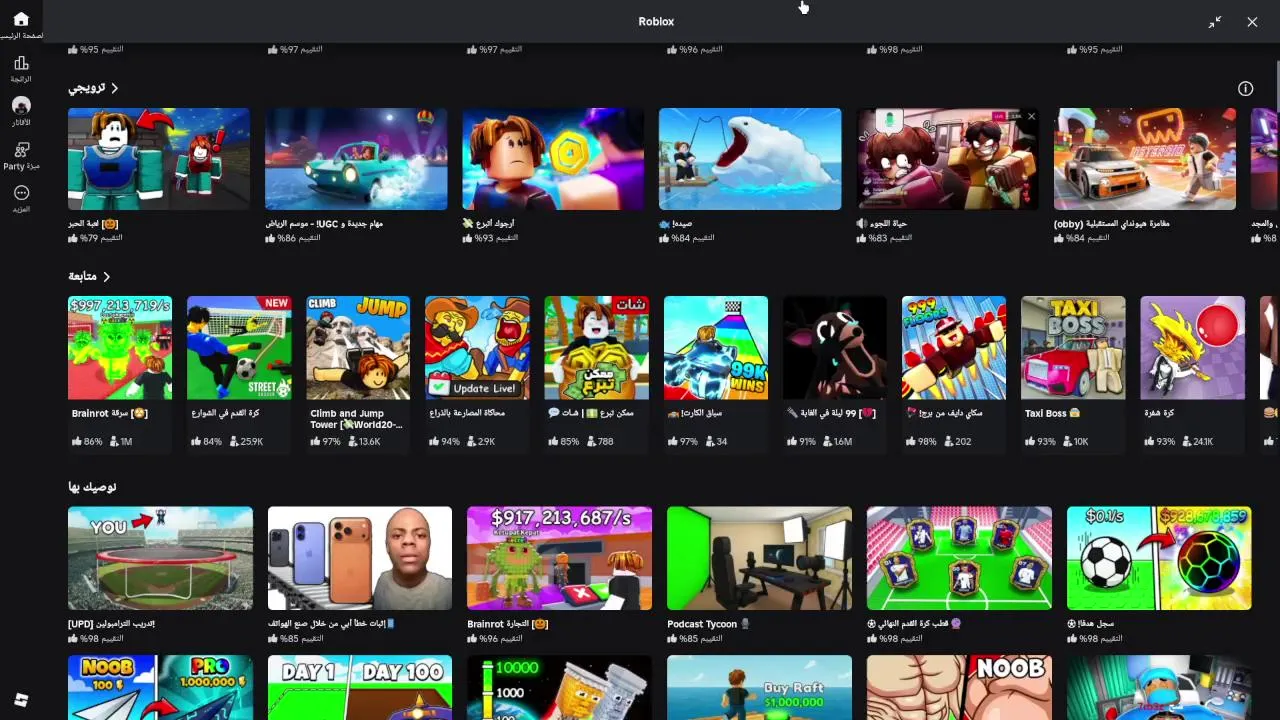This screenshot has width=1280, height=720.
Task: Click the Roblox window title text
Action: pyautogui.click(x=656, y=22)
